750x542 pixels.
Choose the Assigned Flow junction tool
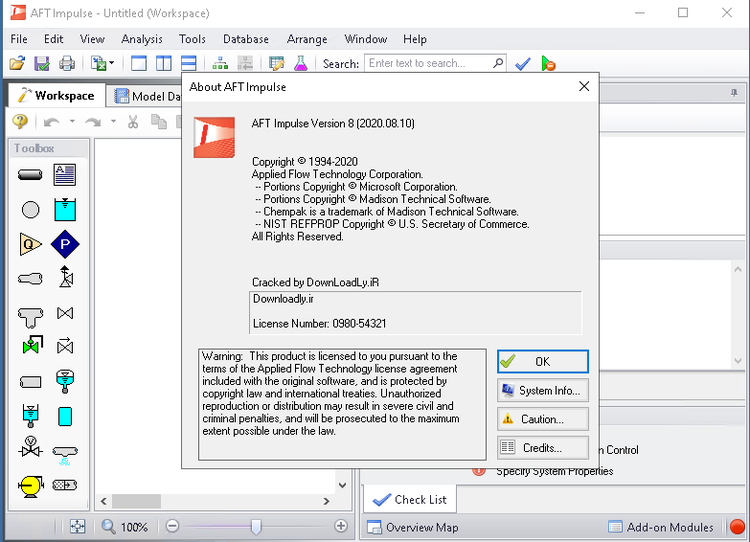(30, 244)
